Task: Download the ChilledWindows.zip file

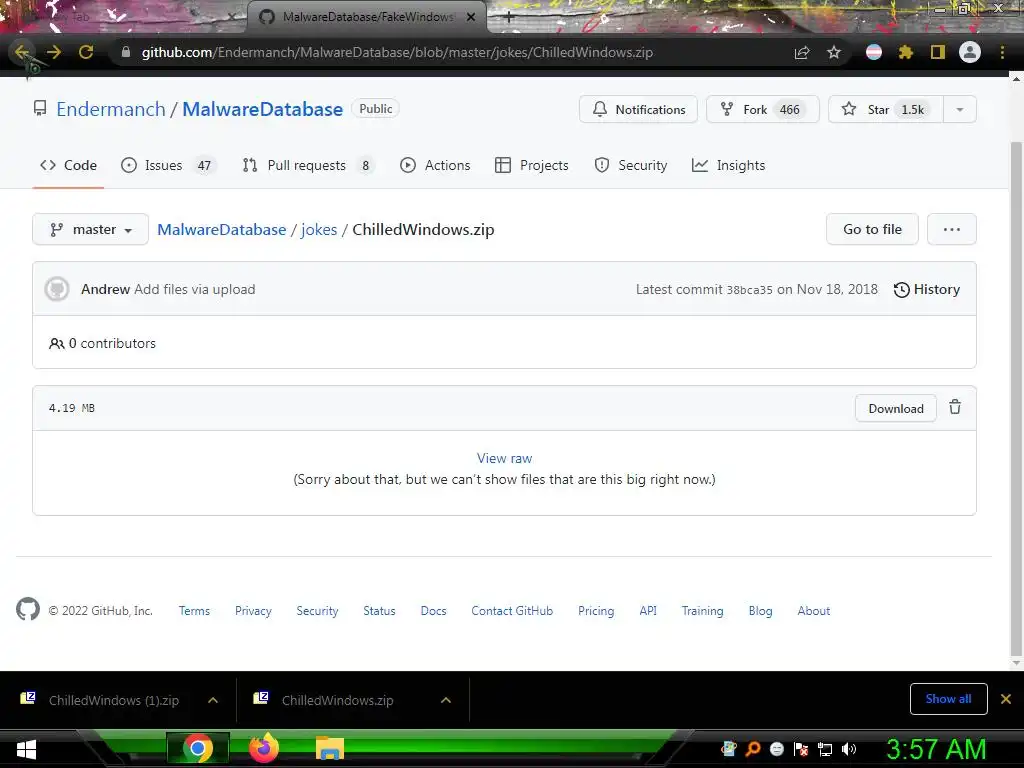Action: pyautogui.click(x=895, y=408)
